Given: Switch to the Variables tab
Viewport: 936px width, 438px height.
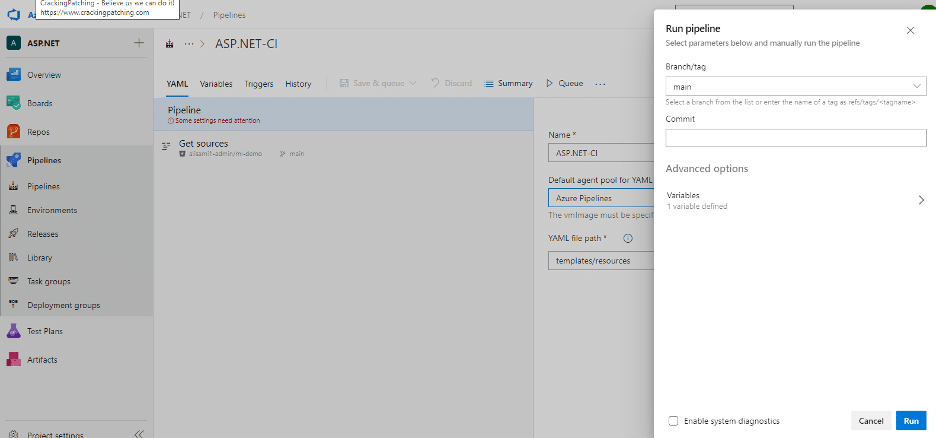Looking at the screenshot, I should coord(216,84).
